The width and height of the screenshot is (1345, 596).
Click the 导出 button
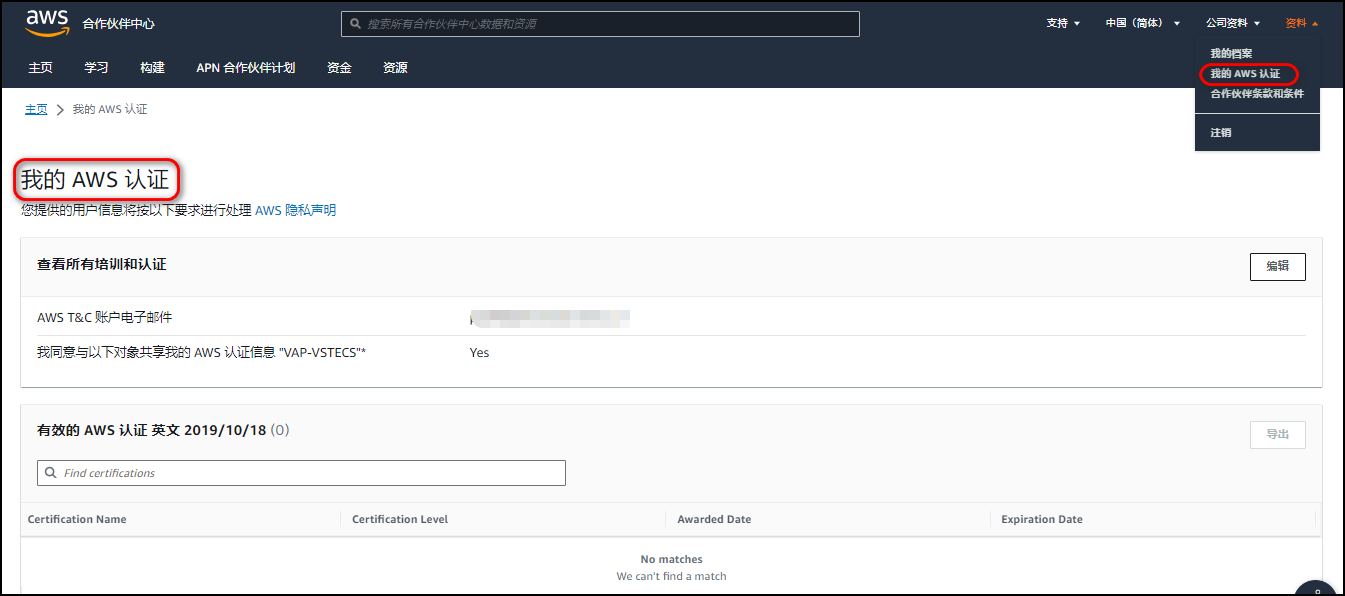(x=1277, y=434)
